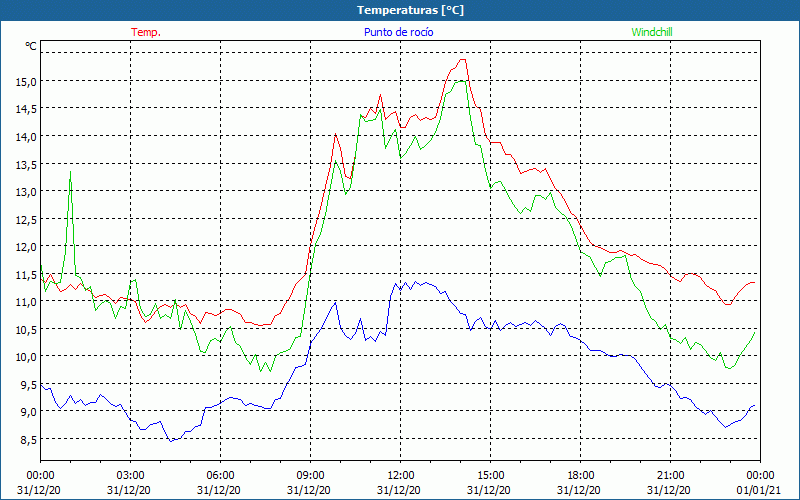Click the blue dew point minimum near 04:30
The height and width of the screenshot is (500, 800).
(171, 440)
